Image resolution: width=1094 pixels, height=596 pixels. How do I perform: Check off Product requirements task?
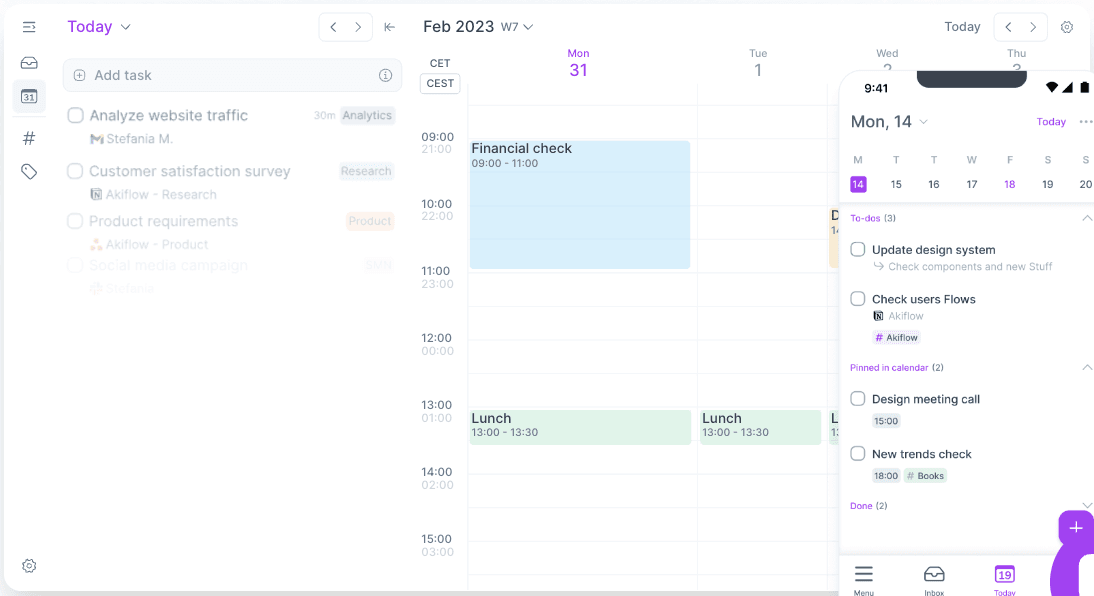pos(75,221)
